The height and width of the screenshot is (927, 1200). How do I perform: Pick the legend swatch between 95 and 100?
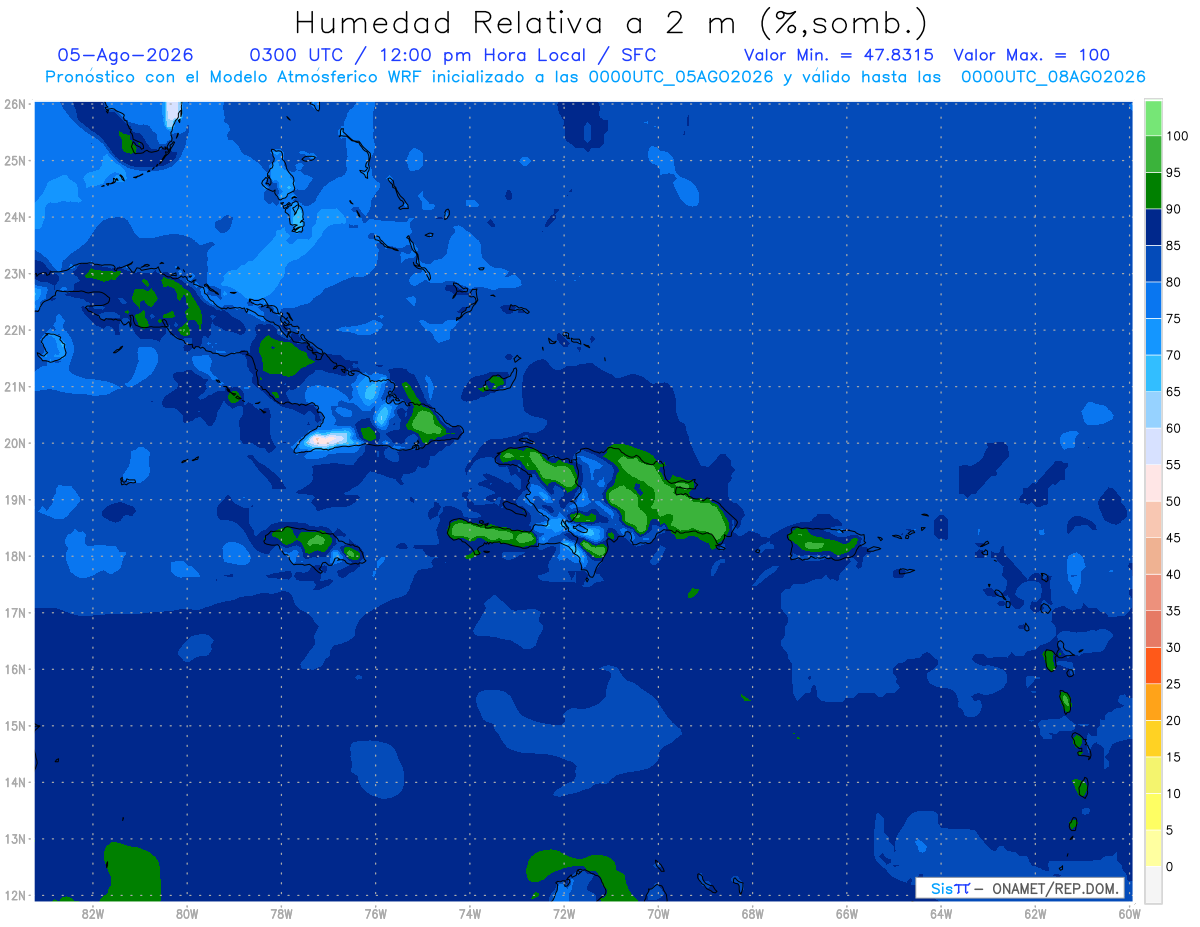tap(1153, 154)
